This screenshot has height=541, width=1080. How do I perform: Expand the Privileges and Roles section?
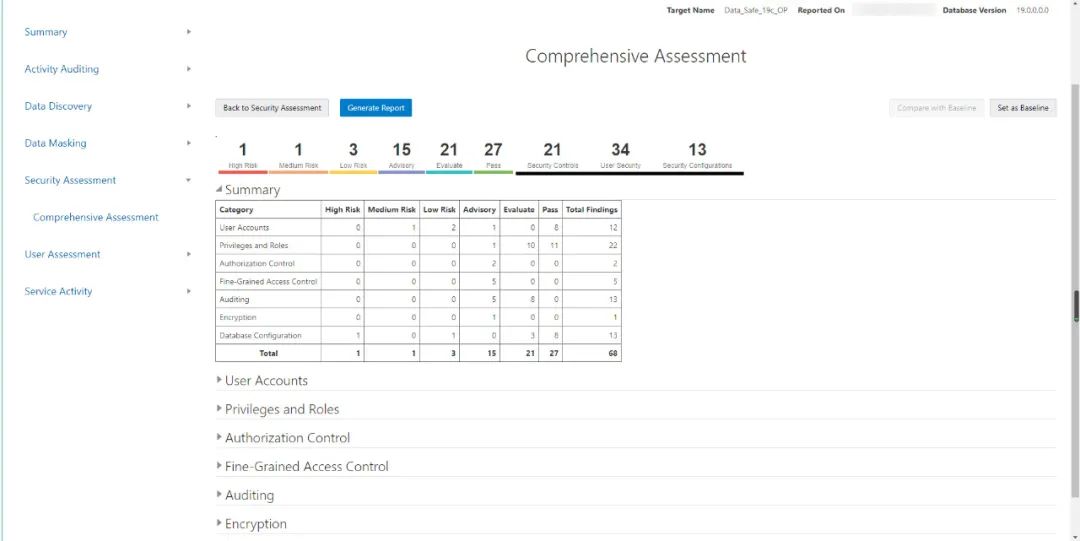pyautogui.click(x=220, y=409)
